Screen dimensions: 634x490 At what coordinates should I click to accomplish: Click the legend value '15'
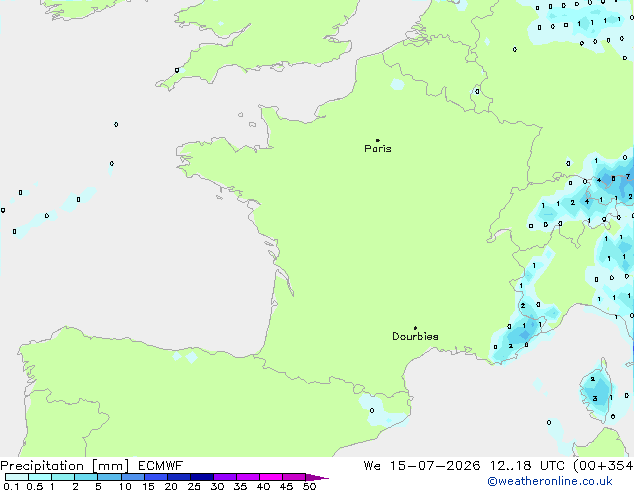[x=148, y=486]
